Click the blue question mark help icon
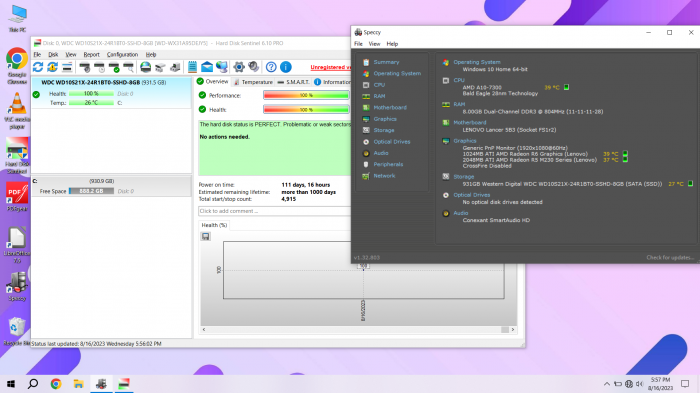Image resolution: width=700 pixels, height=393 pixels. click(x=271, y=67)
